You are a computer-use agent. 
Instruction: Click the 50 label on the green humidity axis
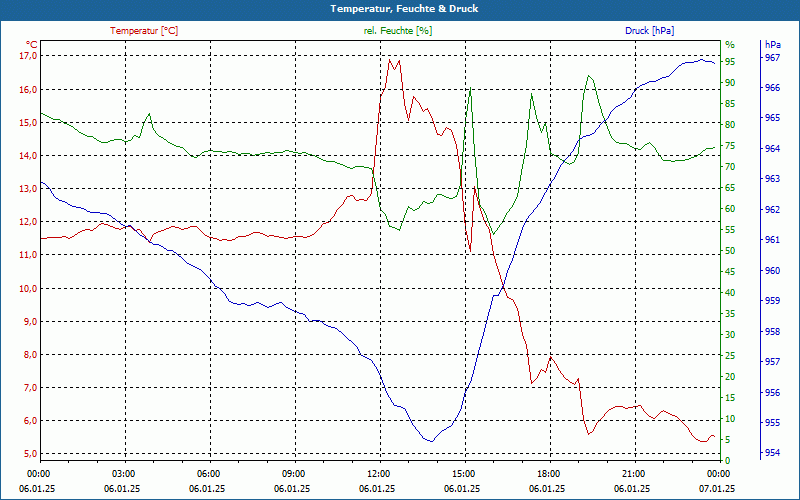point(730,251)
